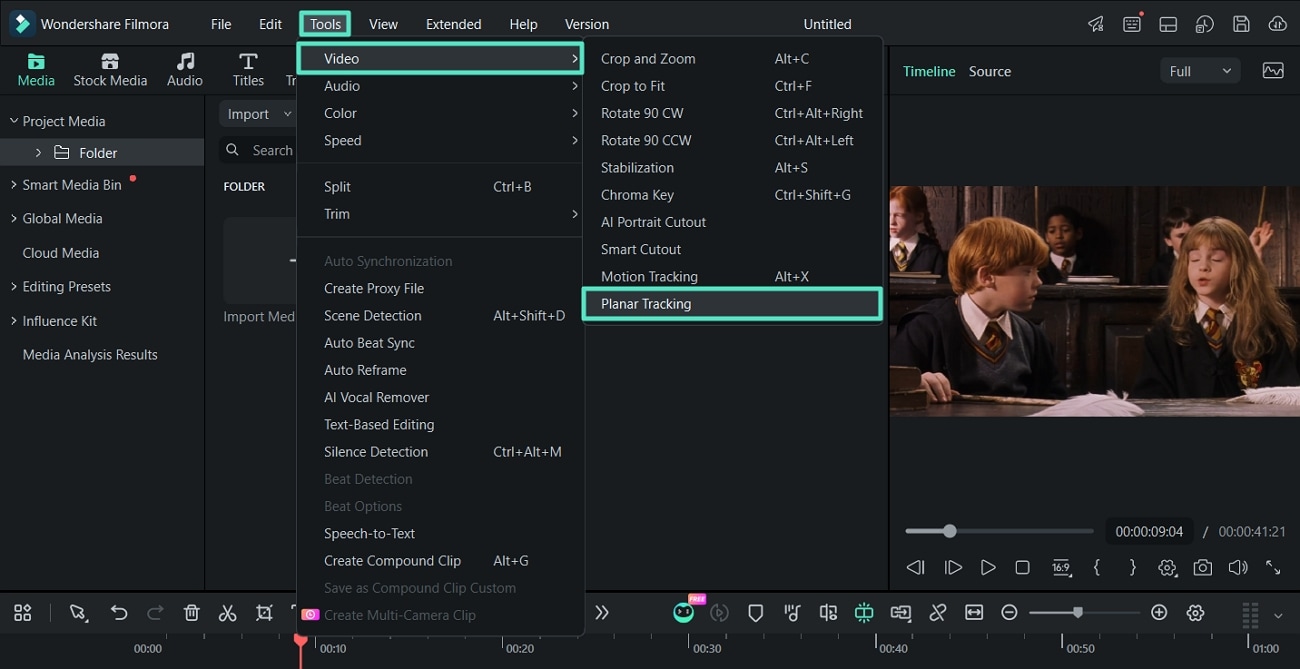Toggle the clip link chain icon
The height and width of the screenshot is (669, 1300).
point(937,613)
